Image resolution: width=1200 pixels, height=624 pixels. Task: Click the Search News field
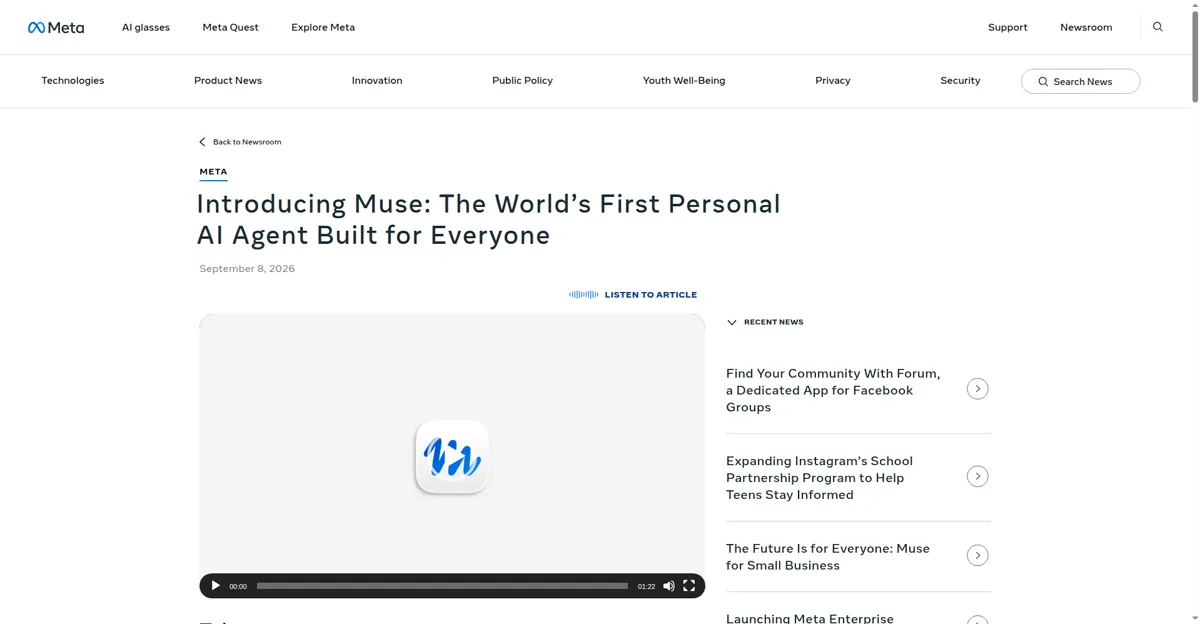(1080, 81)
